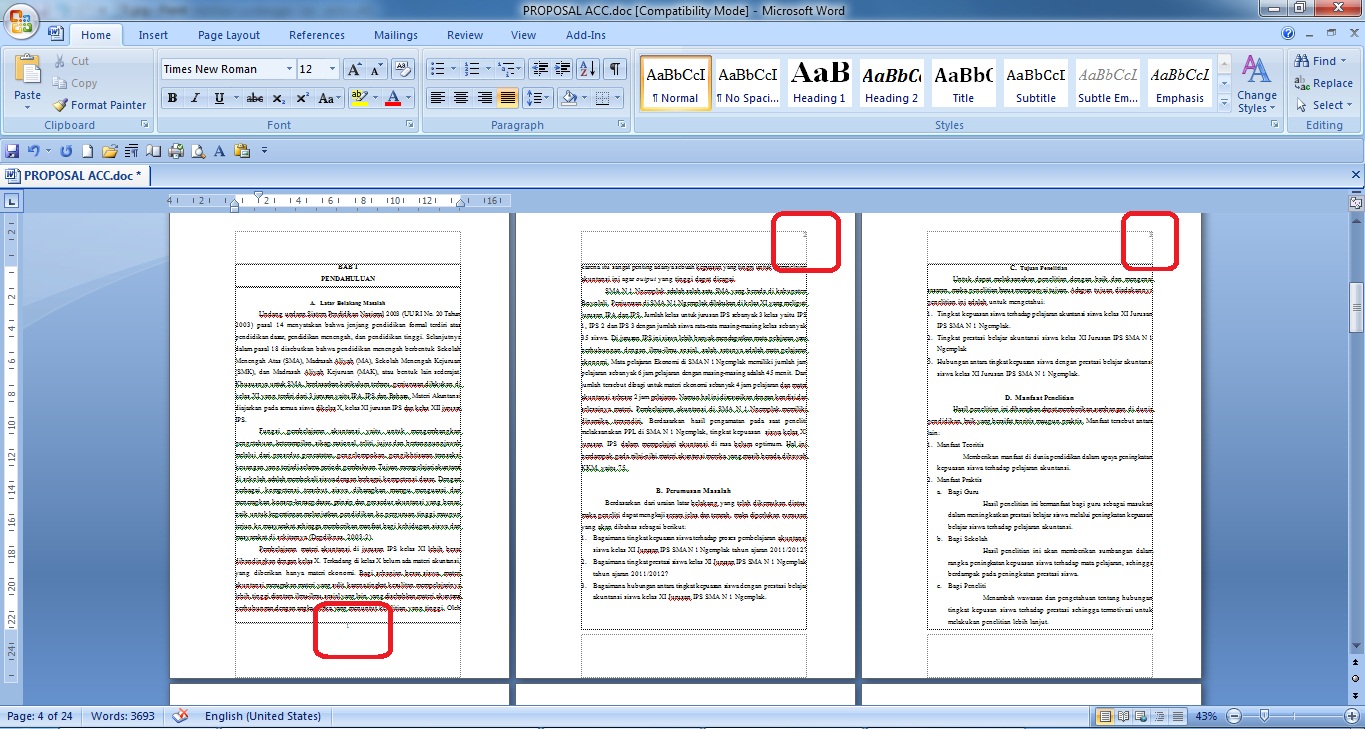Viewport: 1365px width, 729px height.
Task: Open the round Office button menu
Action: (21, 19)
